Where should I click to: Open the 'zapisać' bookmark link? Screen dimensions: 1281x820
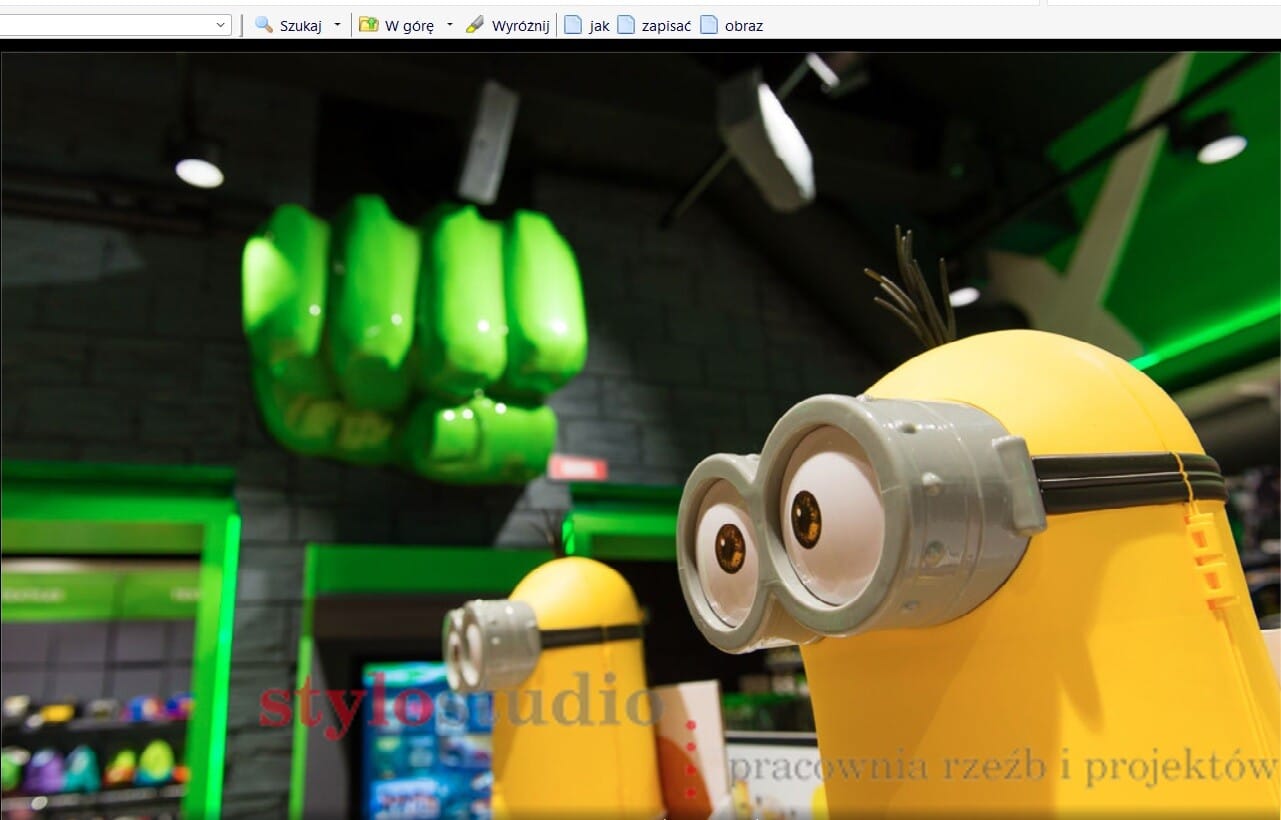click(667, 26)
